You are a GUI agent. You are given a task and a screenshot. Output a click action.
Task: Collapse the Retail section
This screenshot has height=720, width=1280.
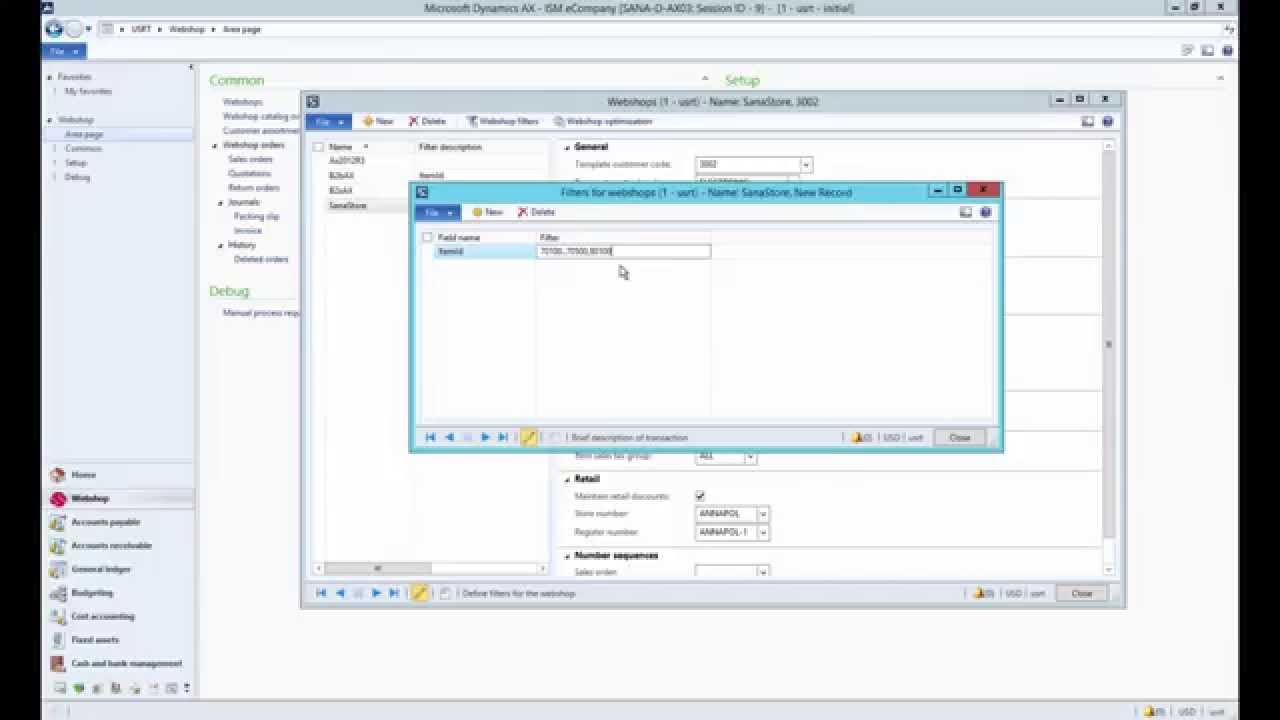click(567, 479)
